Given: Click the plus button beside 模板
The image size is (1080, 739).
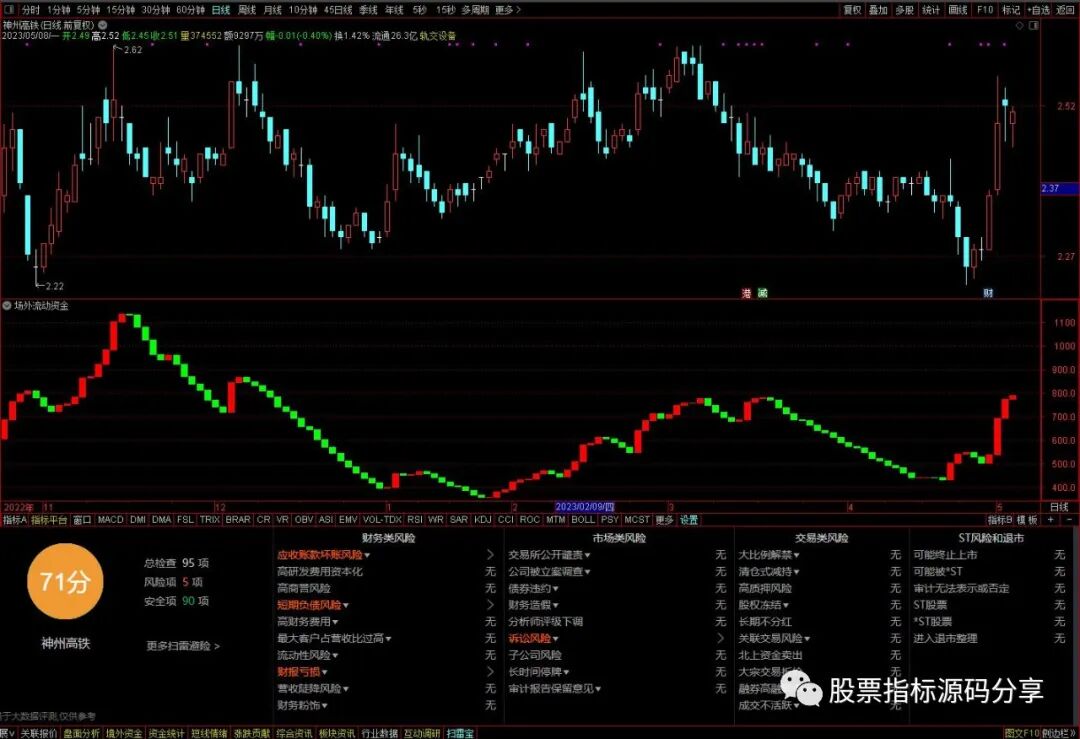Looking at the screenshot, I should coord(1050,520).
